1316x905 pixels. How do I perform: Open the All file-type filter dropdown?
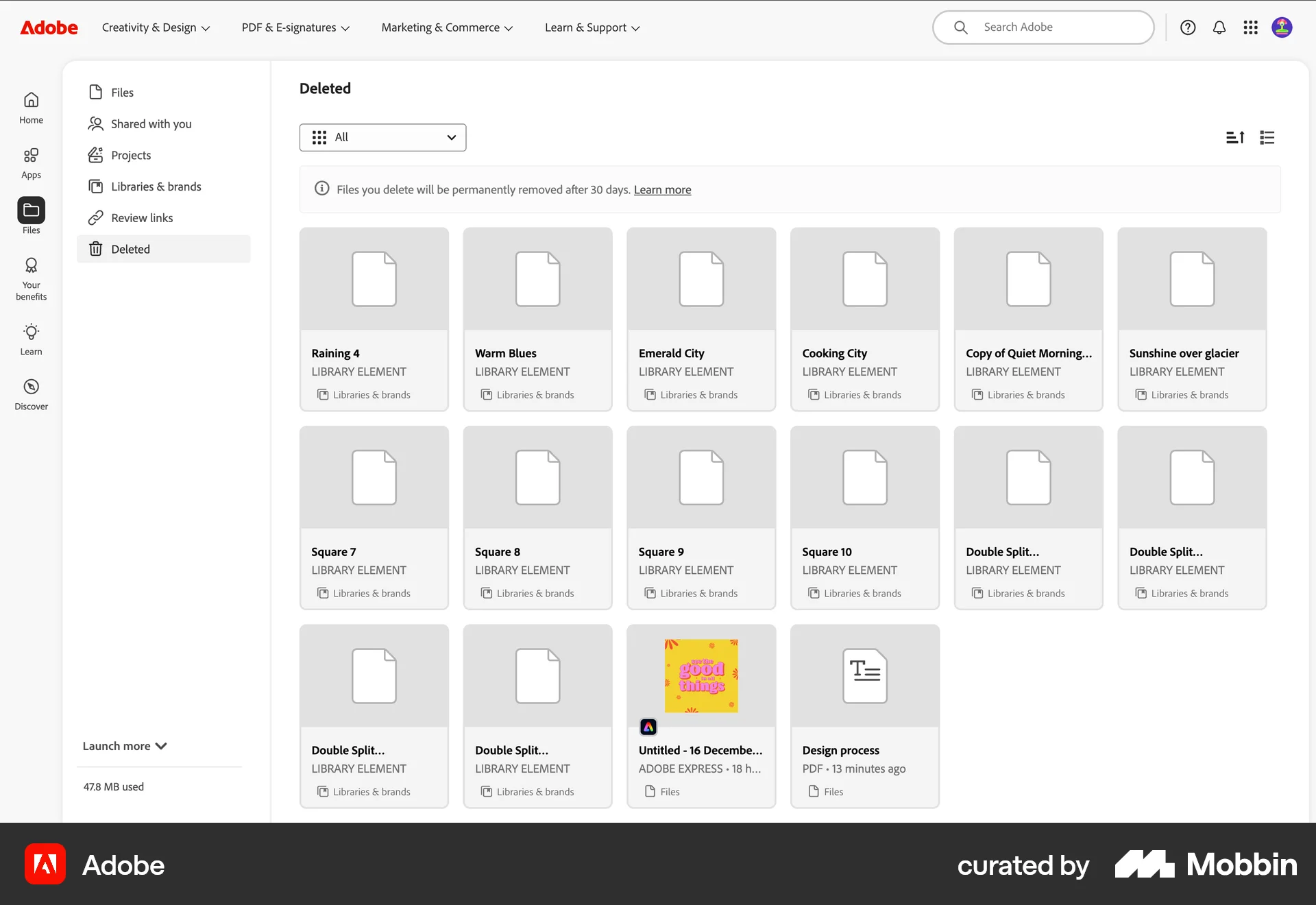(382, 137)
